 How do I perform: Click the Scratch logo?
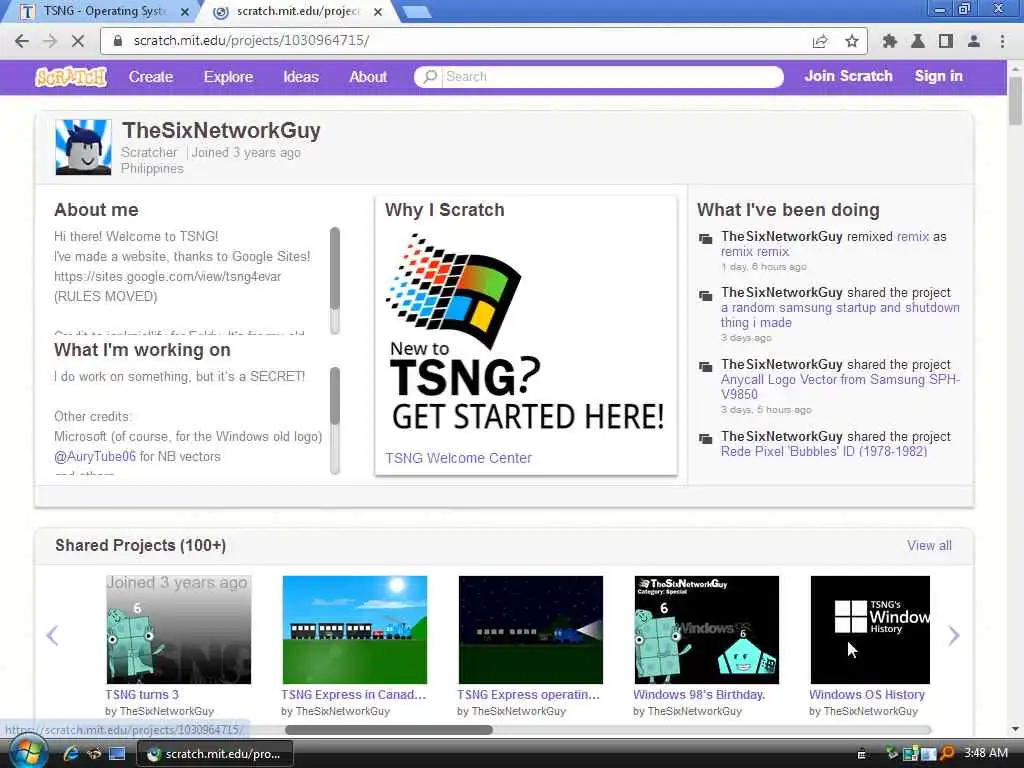coord(71,76)
